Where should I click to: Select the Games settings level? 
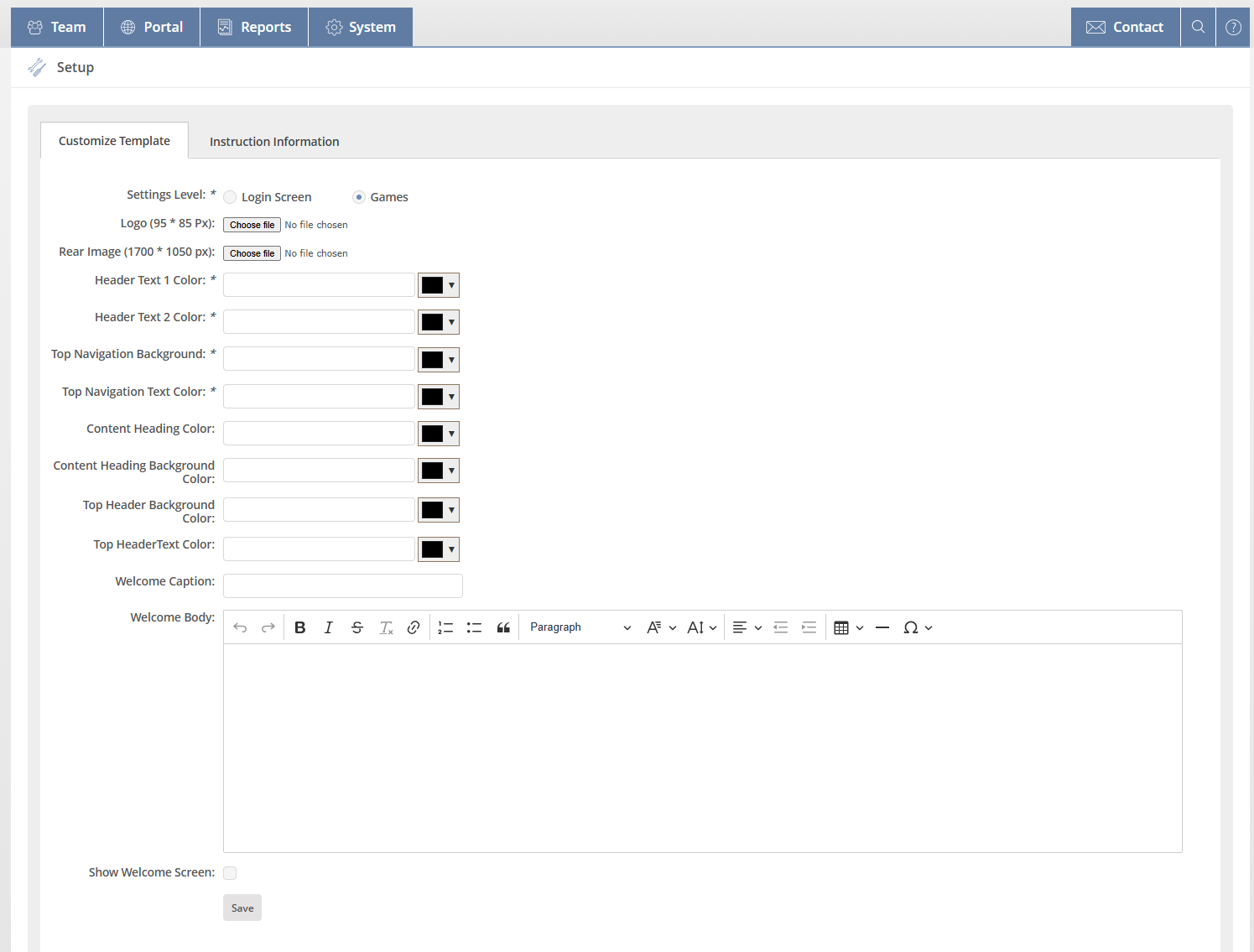[359, 197]
